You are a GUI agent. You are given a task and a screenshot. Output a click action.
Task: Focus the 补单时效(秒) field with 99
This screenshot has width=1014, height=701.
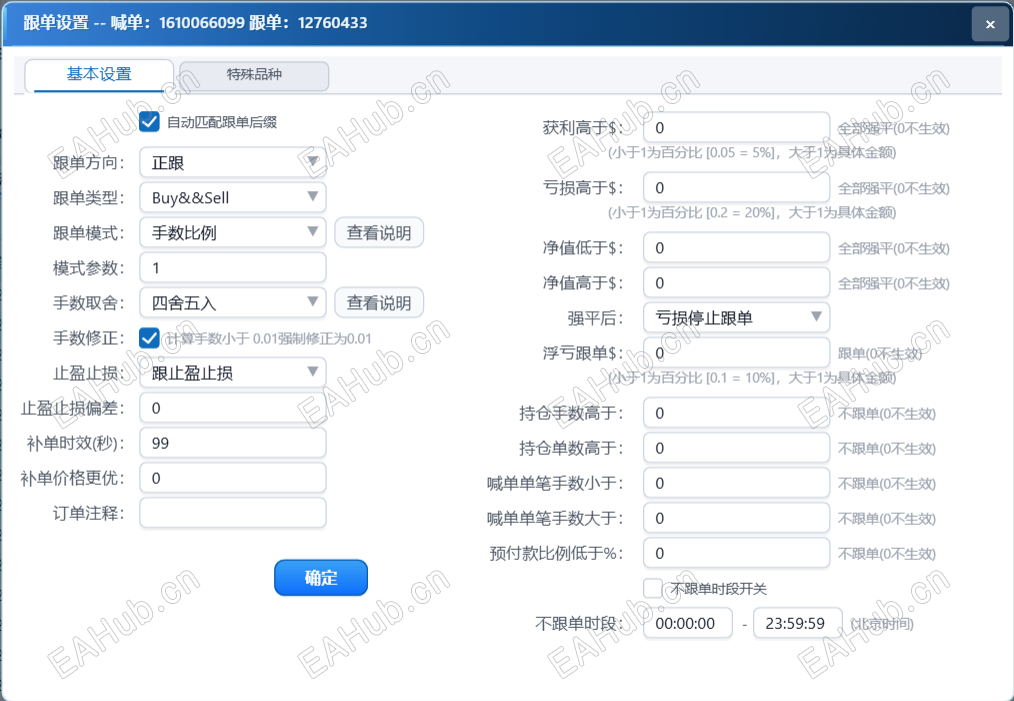coord(233,443)
